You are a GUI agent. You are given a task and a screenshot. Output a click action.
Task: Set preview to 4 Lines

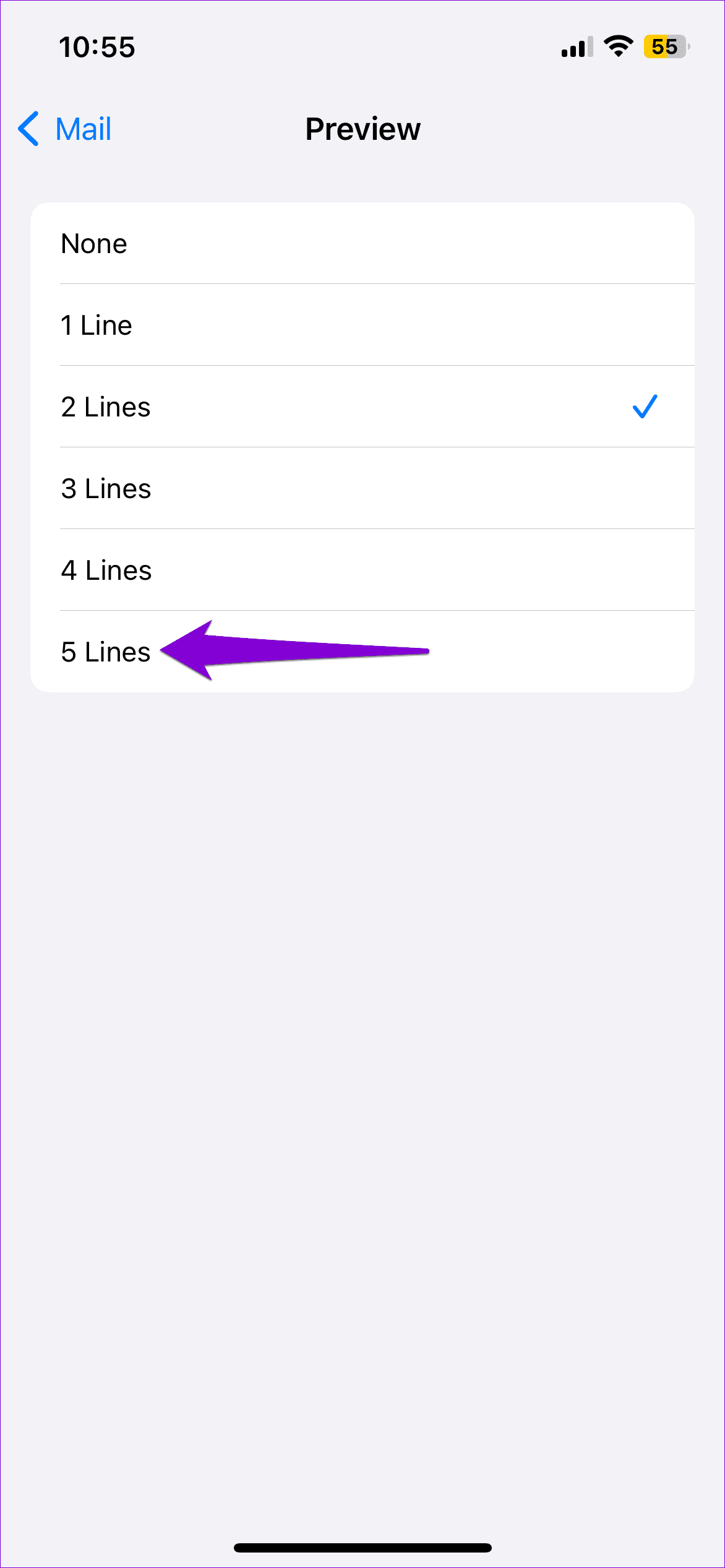[x=106, y=571]
